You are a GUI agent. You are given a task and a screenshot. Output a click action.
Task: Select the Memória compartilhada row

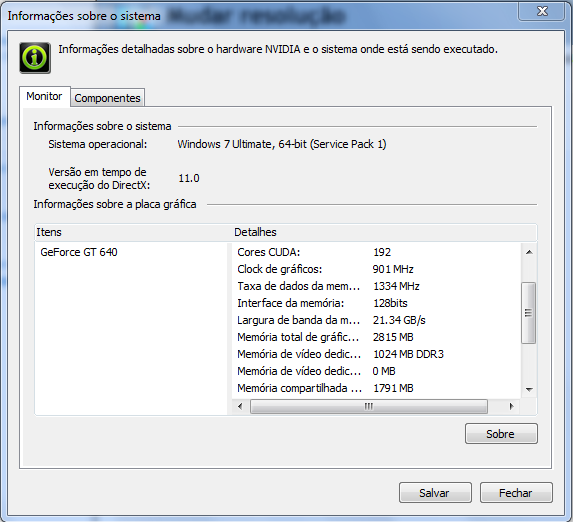click(x=376, y=388)
